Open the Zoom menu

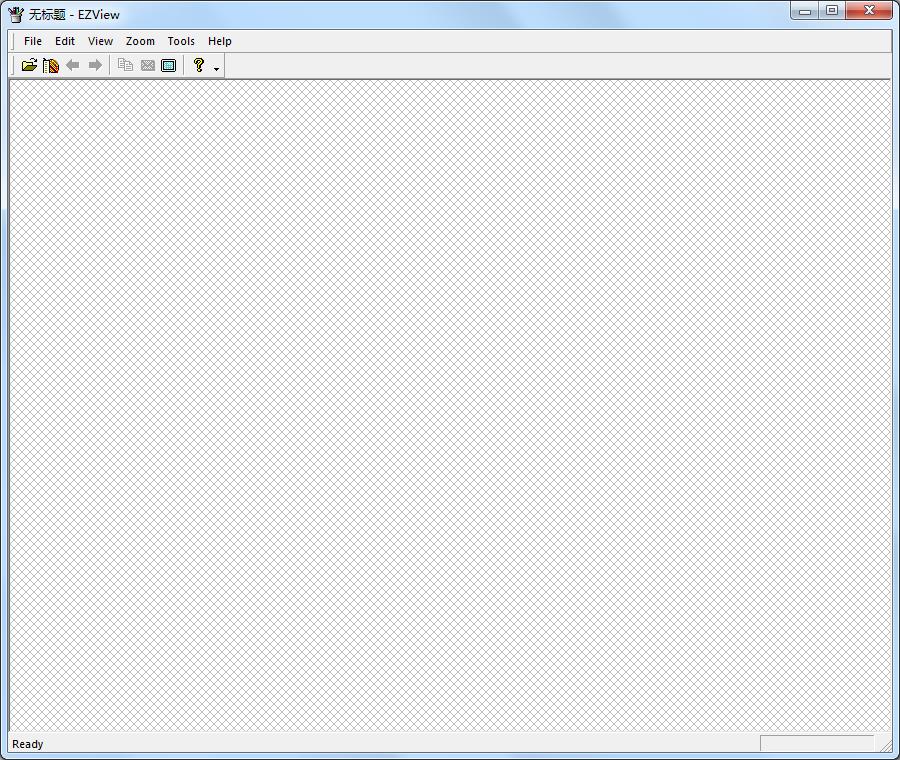pos(140,41)
